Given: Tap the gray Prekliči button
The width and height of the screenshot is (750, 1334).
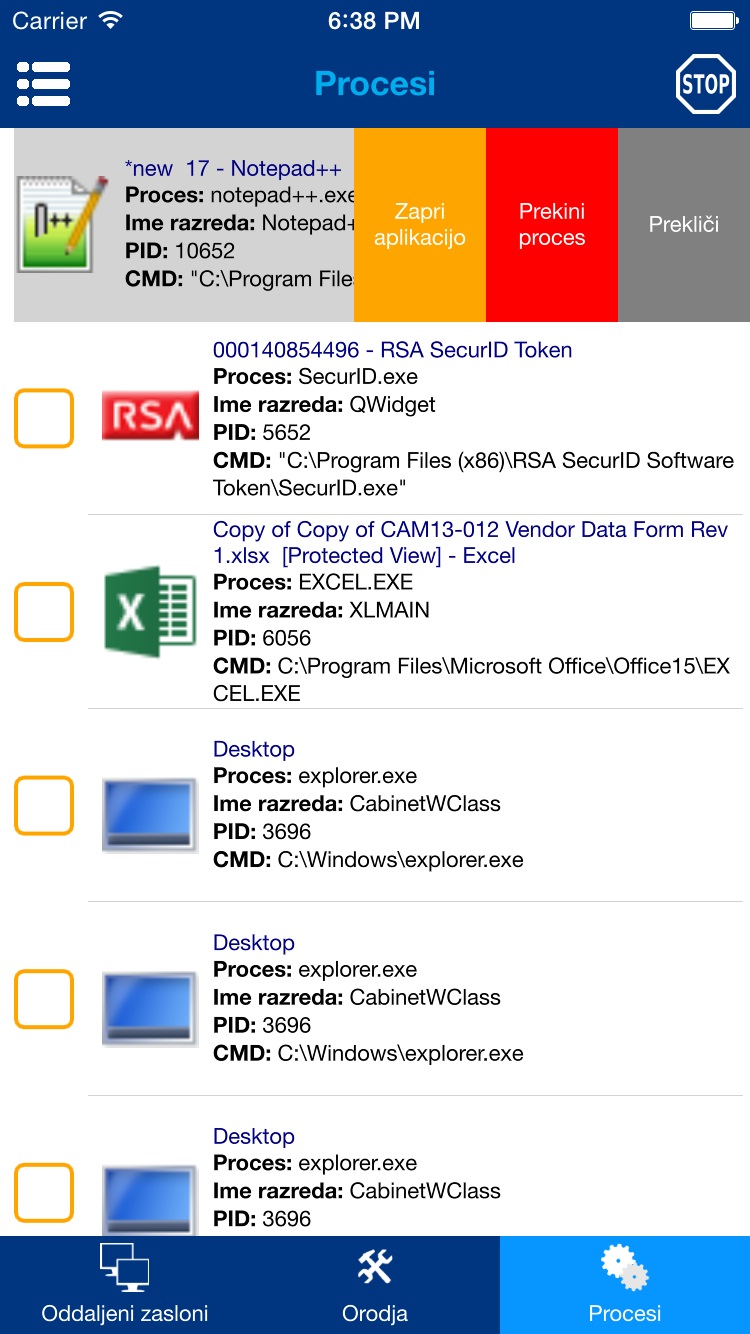Looking at the screenshot, I should click(x=684, y=225).
